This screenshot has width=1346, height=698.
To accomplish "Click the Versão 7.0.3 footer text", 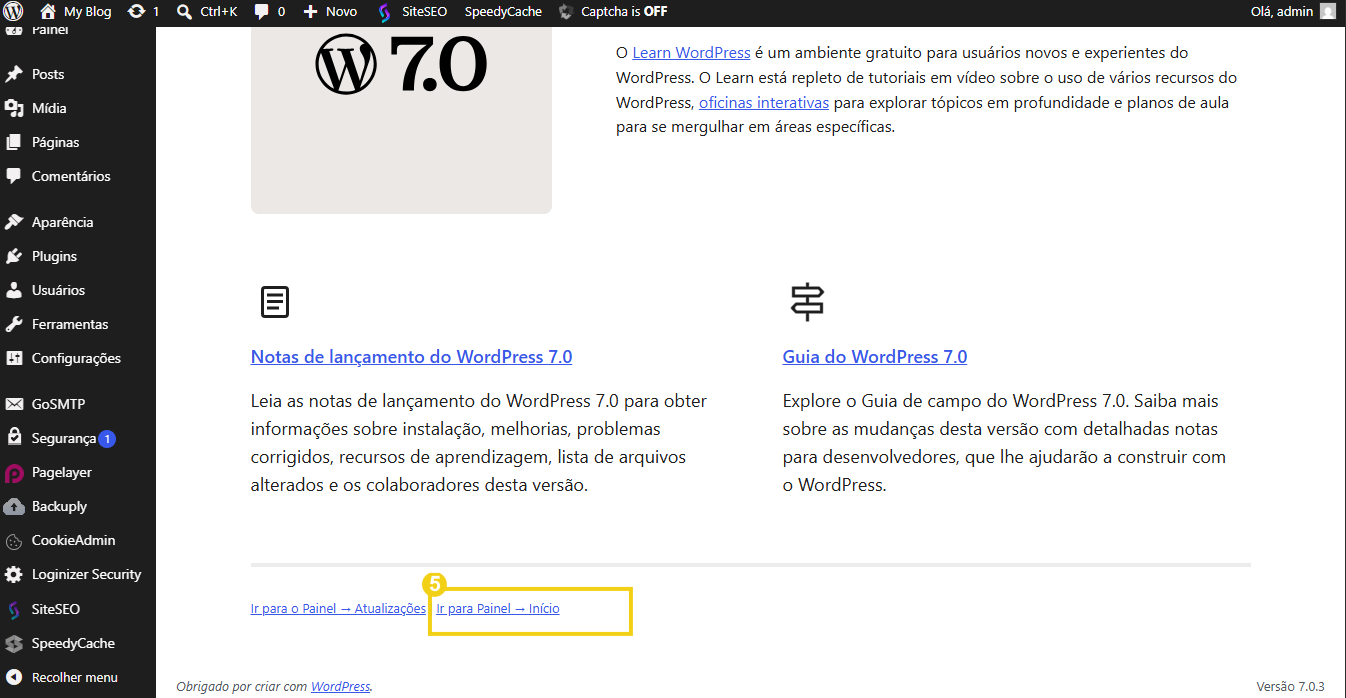I will [x=1290, y=686].
